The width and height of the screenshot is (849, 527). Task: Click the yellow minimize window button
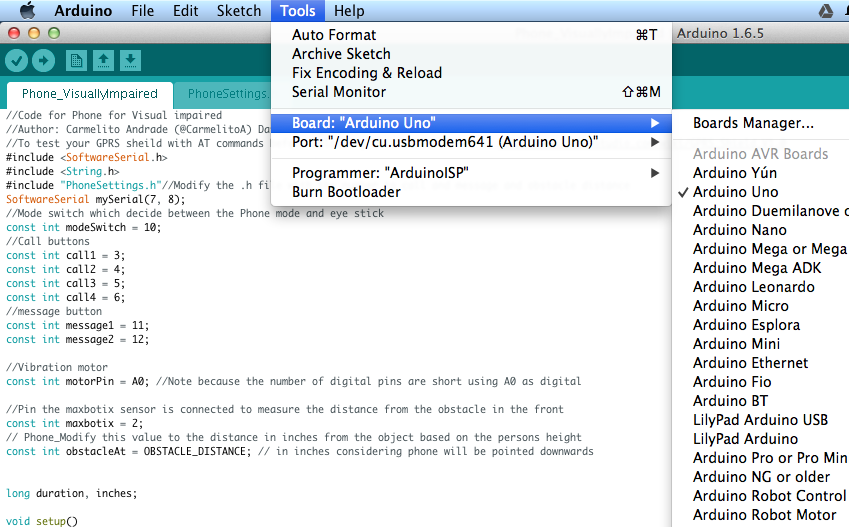point(34,33)
